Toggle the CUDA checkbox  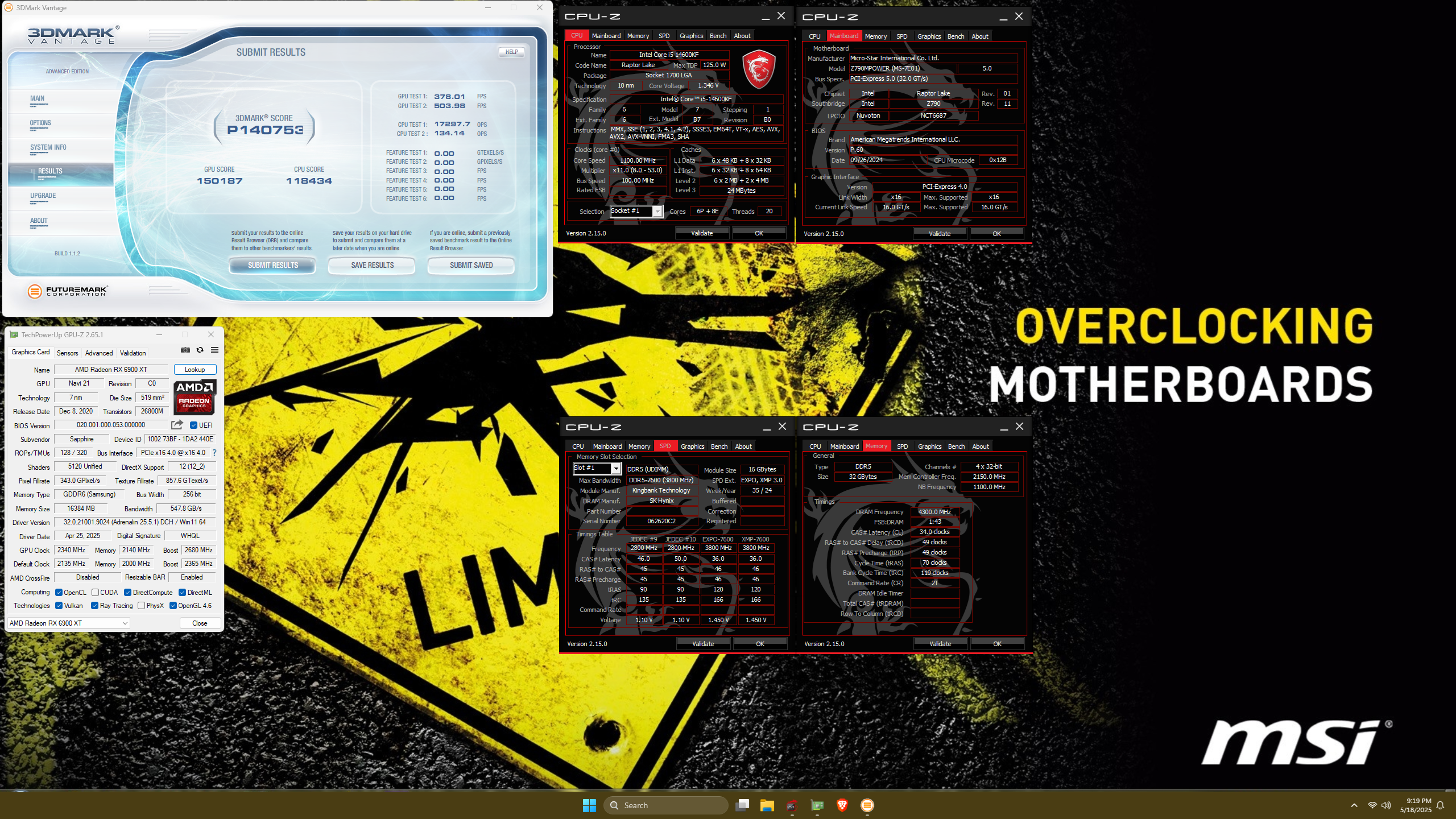pos(95,592)
